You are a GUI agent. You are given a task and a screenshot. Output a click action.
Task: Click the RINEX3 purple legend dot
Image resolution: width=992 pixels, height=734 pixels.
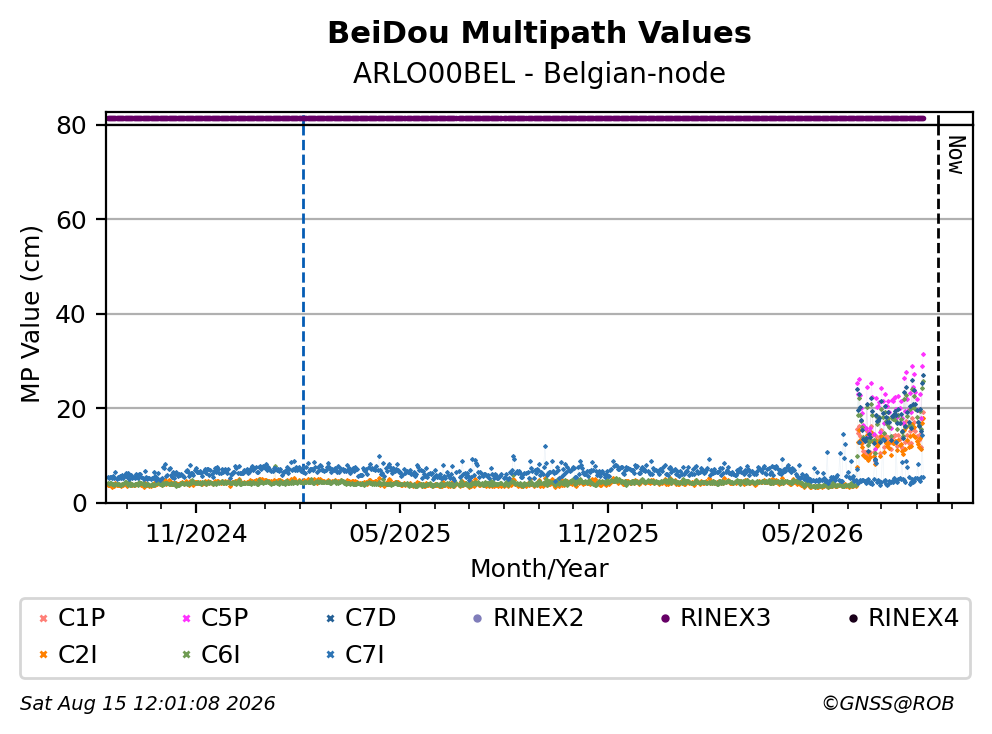click(665, 618)
